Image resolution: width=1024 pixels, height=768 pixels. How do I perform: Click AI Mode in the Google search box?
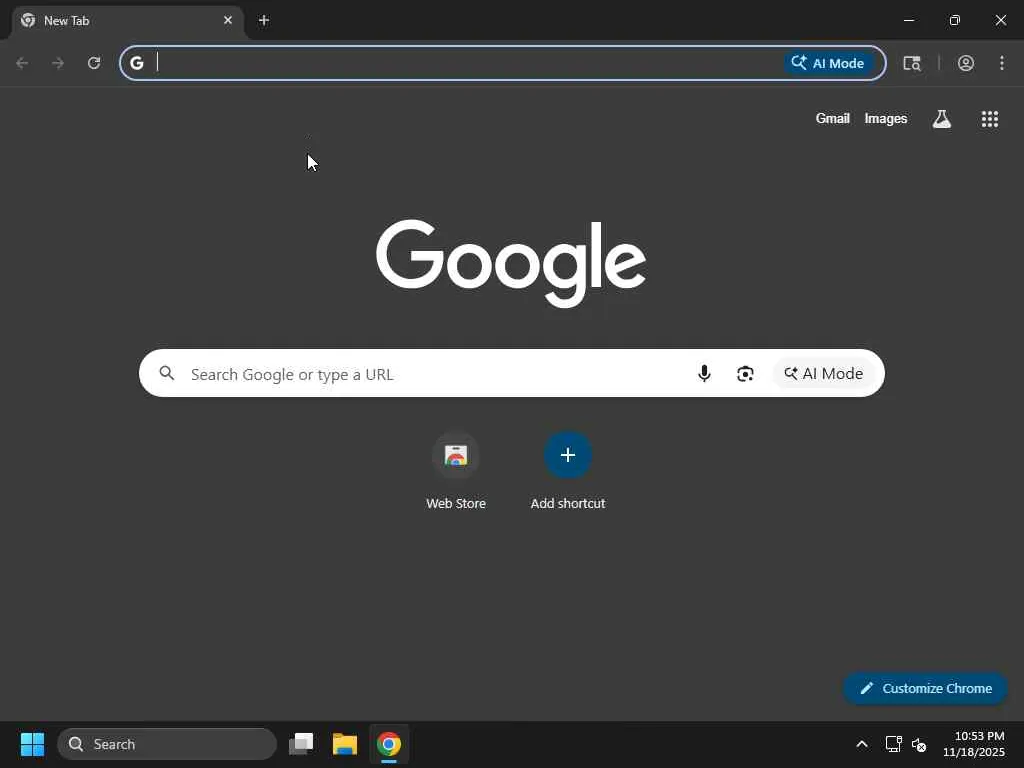pos(824,374)
